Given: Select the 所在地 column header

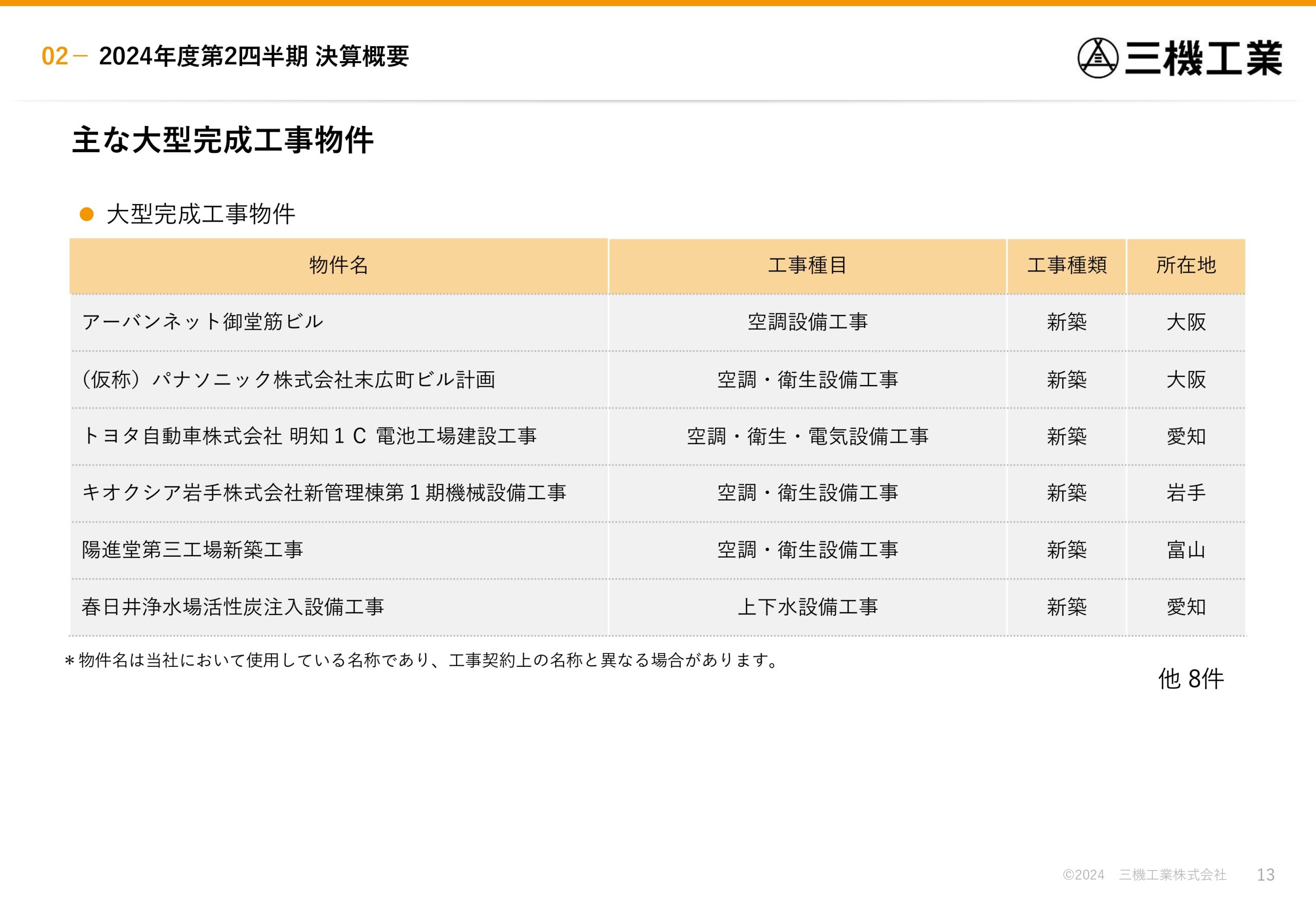Looking at the screenshot, I should (1186, 265).
